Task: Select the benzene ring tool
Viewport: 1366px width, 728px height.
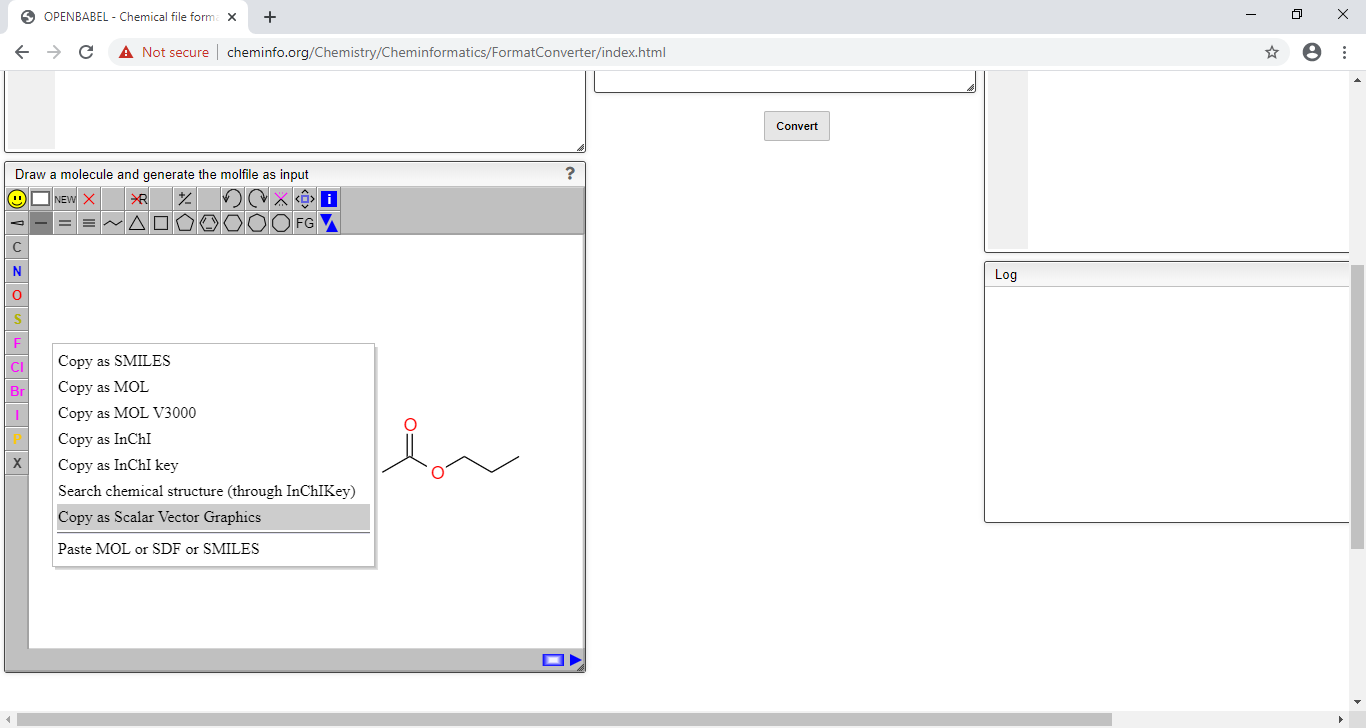Action: tap(209, 223)
